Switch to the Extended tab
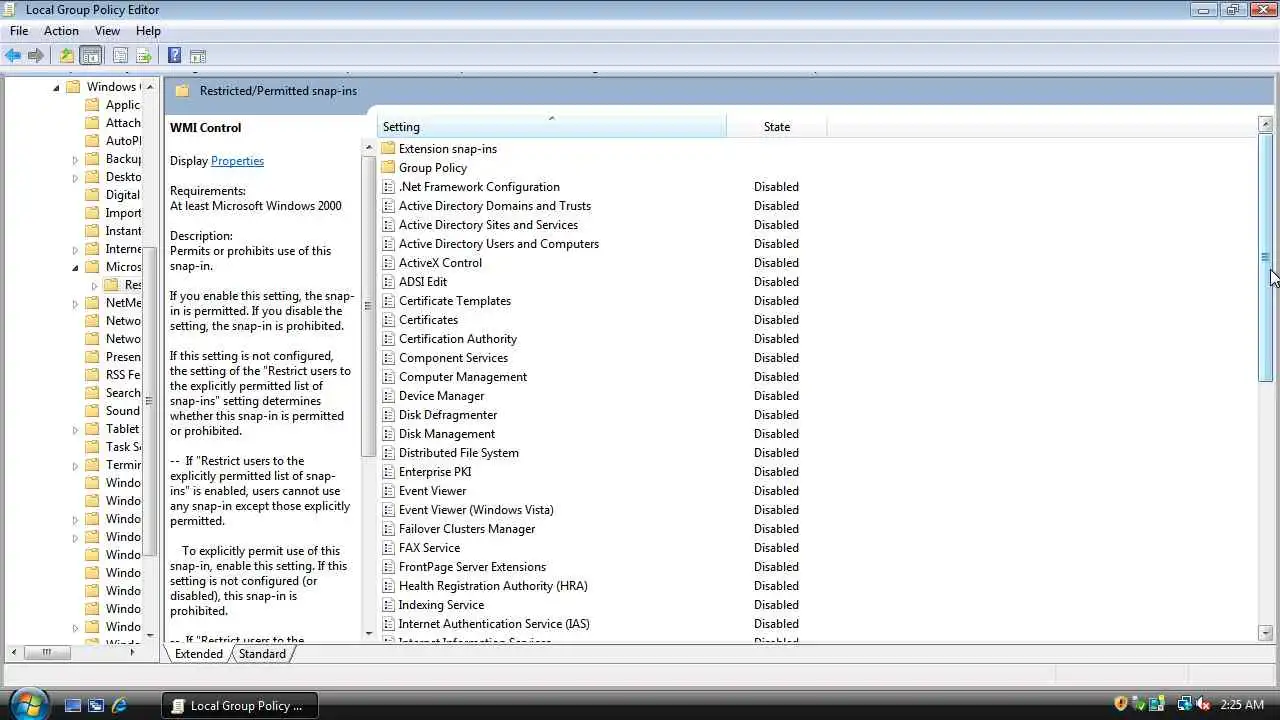1280x720 pixels. point(199,654)
